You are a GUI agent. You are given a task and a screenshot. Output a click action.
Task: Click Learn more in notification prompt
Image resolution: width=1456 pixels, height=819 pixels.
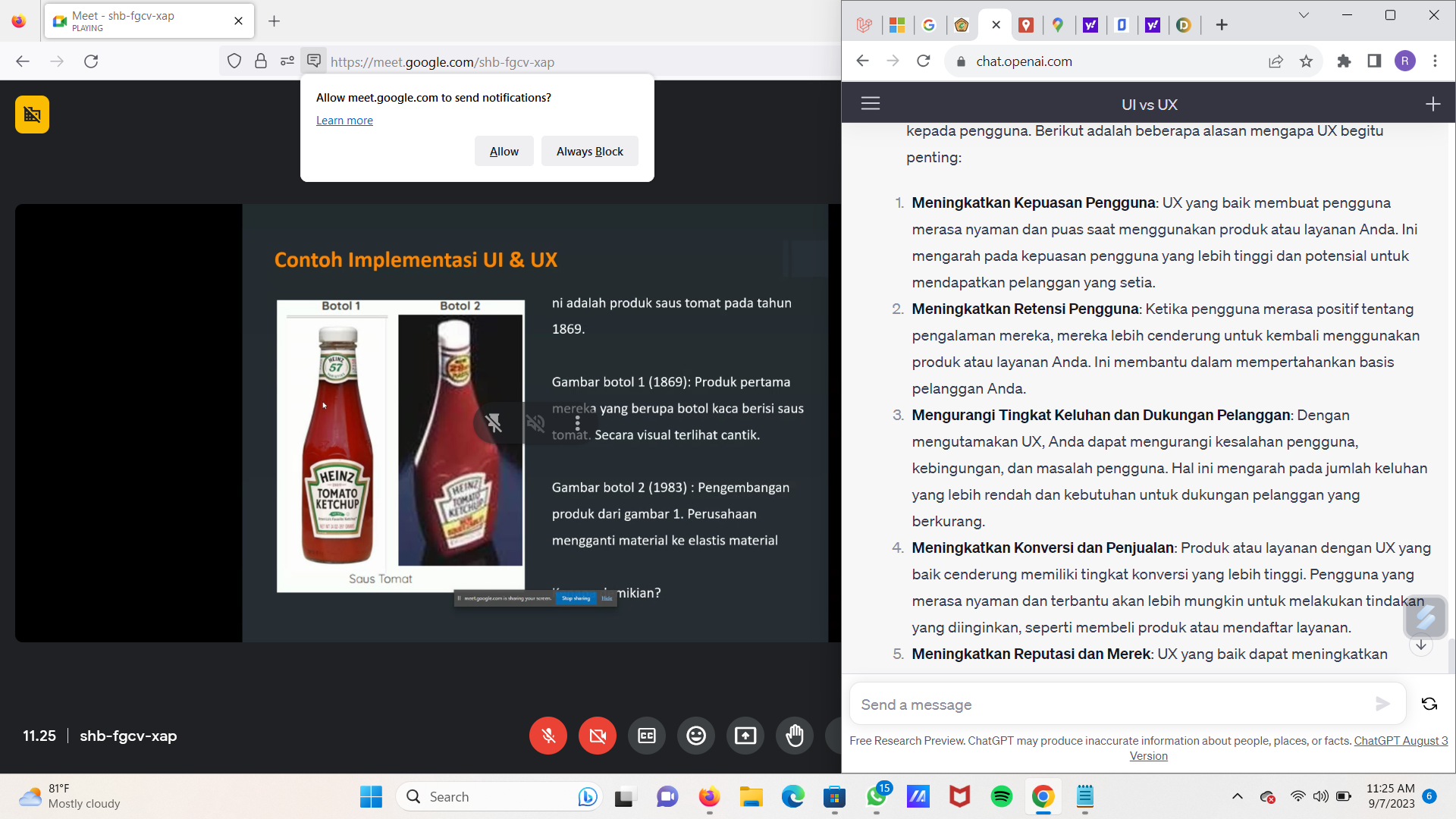(x=344, y=121)
